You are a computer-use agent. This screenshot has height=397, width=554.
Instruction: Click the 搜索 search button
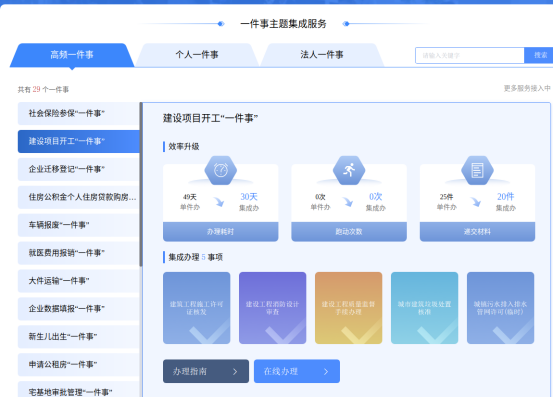540,55
